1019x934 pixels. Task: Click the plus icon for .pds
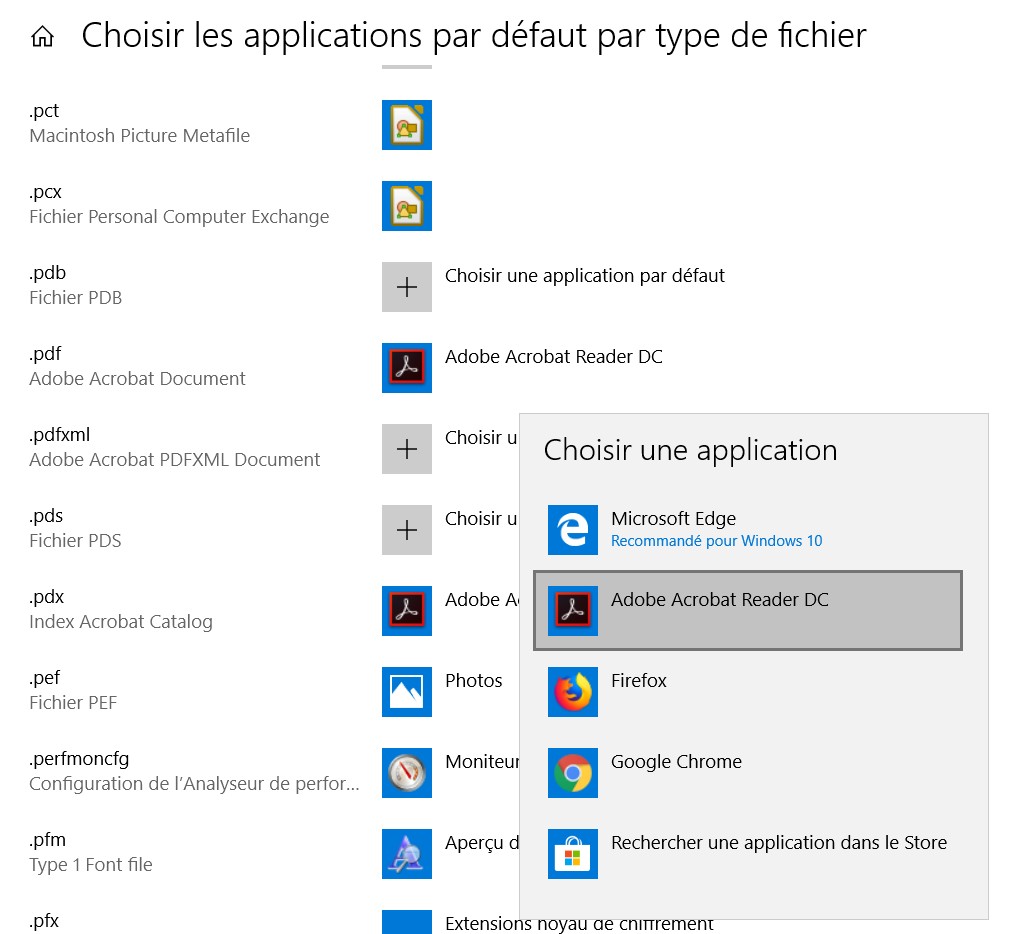pos(407,530)
